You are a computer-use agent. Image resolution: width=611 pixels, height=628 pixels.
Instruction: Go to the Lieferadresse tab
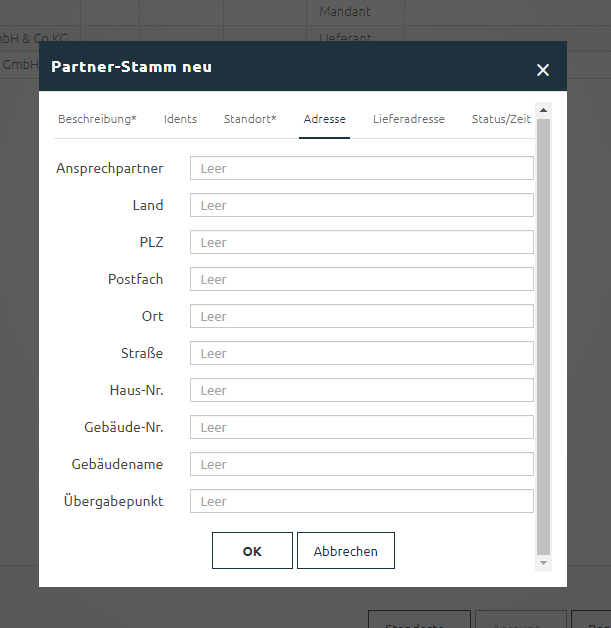[x=409, y=119]
